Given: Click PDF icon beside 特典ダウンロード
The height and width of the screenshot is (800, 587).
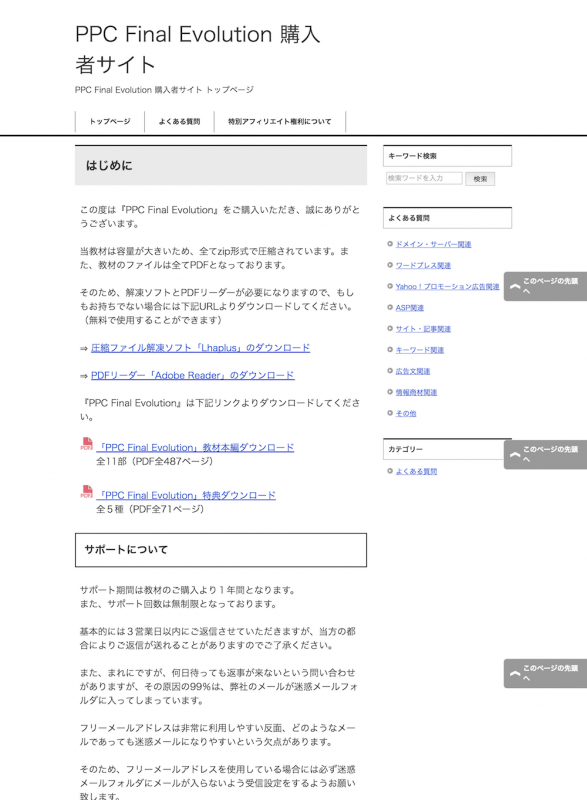Looking at the screenshot, I should pos(87,491).
